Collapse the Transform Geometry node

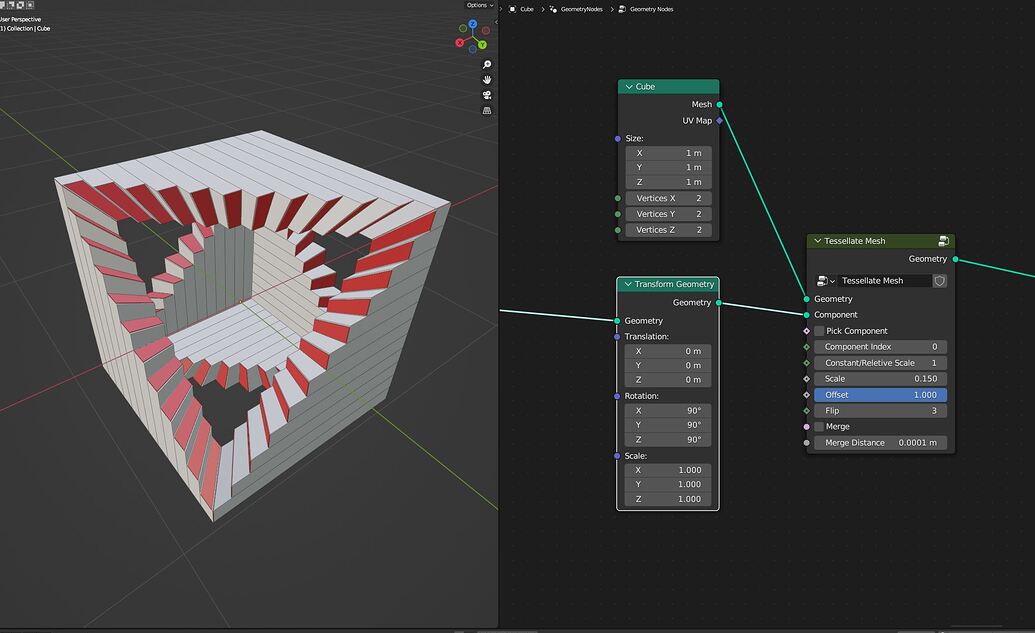tap(628, 284)
